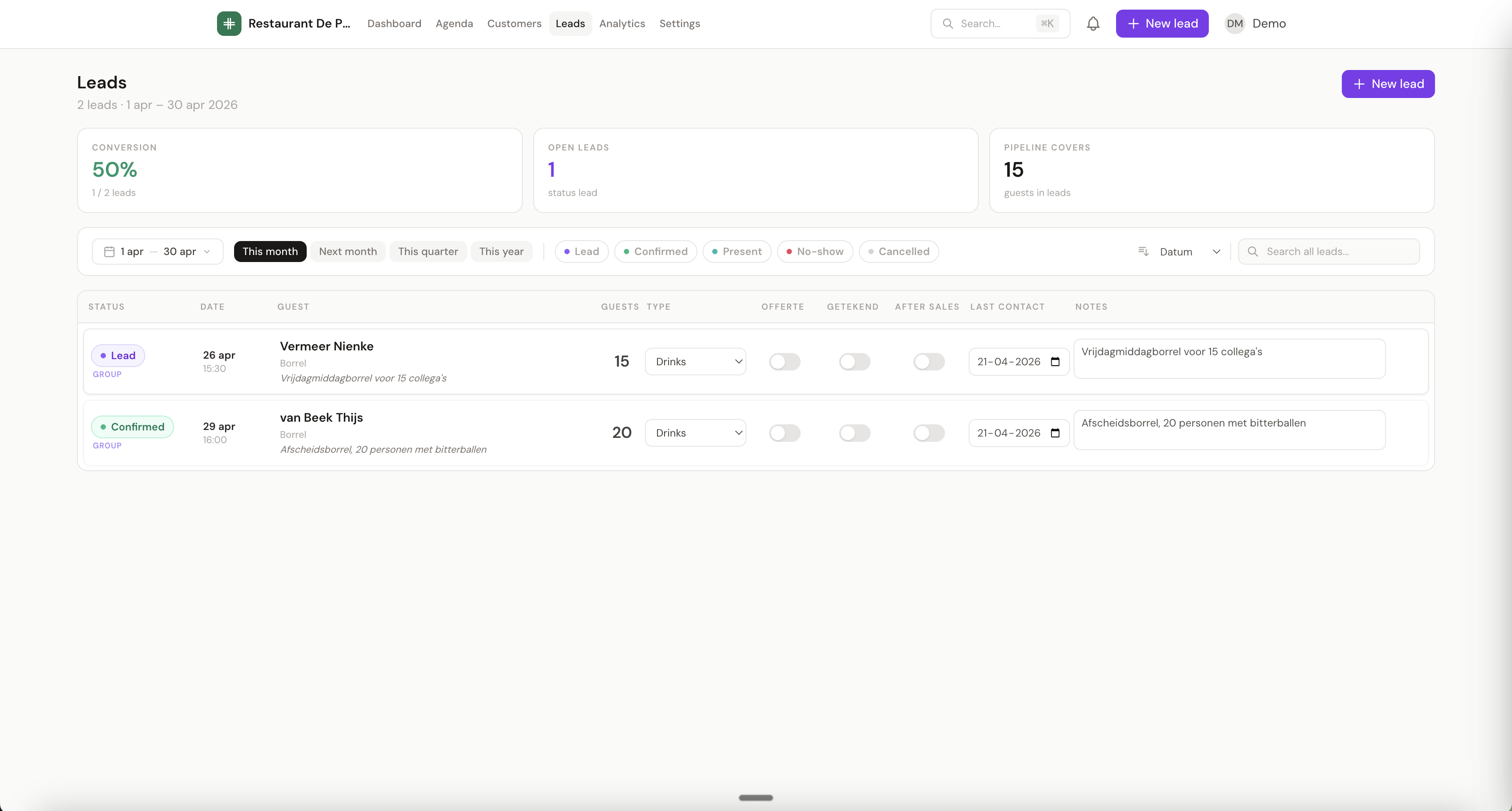The image size is (1512, 811).
Task: Click the Restaurant De P. logo icon
Action: pos(229,24)
